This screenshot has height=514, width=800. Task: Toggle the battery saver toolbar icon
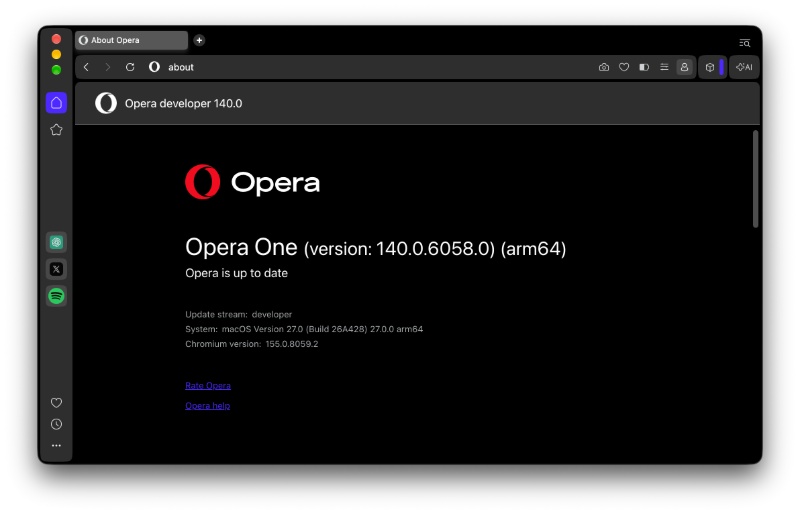[644, 67]
